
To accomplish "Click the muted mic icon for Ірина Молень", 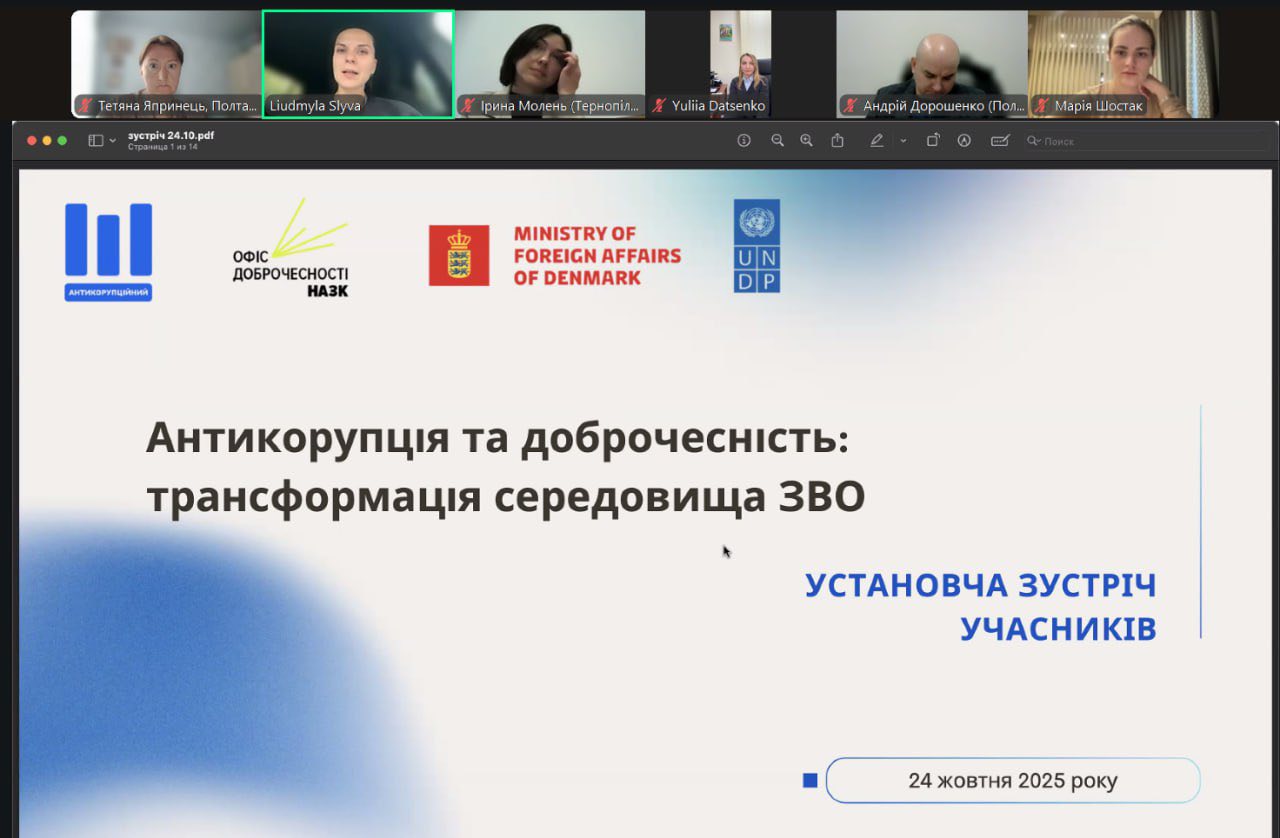I will tap(468, 106).
